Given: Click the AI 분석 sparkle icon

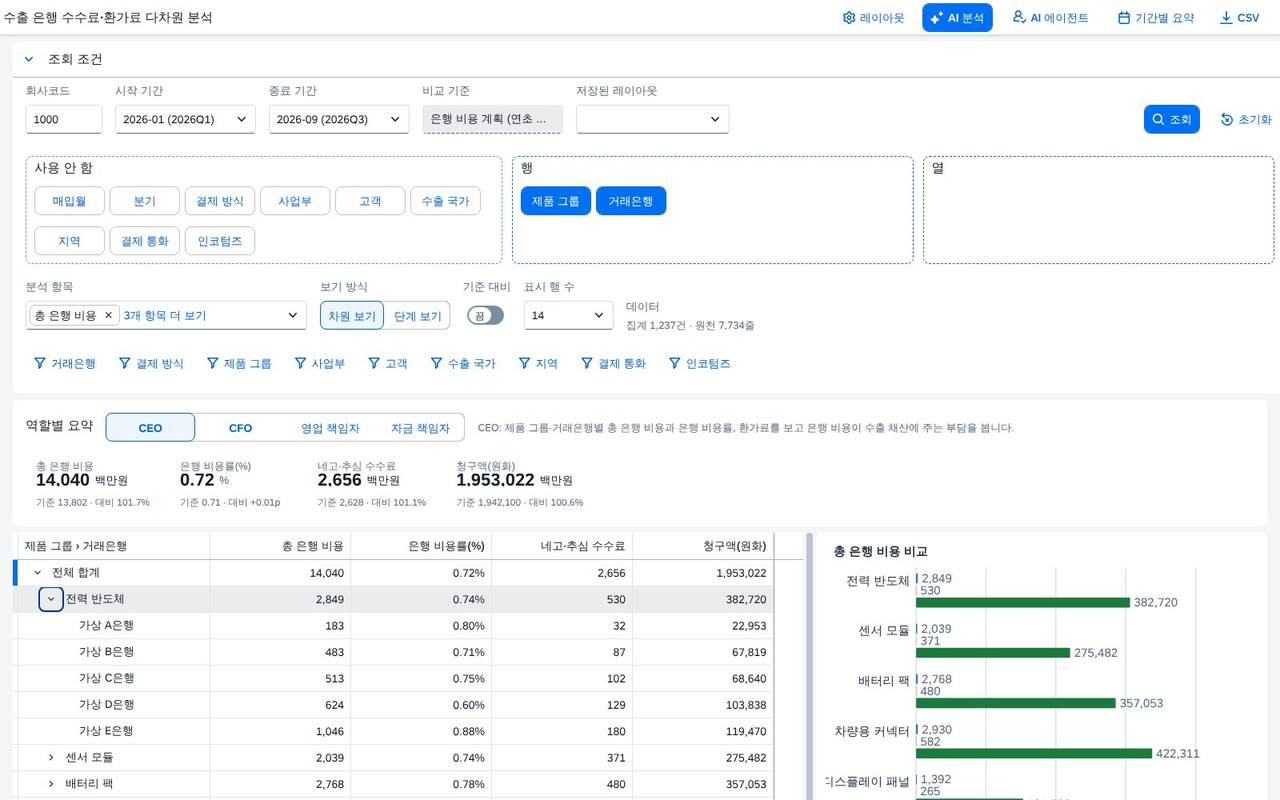Looking at the screenshot, I should (x=937, y=18).
